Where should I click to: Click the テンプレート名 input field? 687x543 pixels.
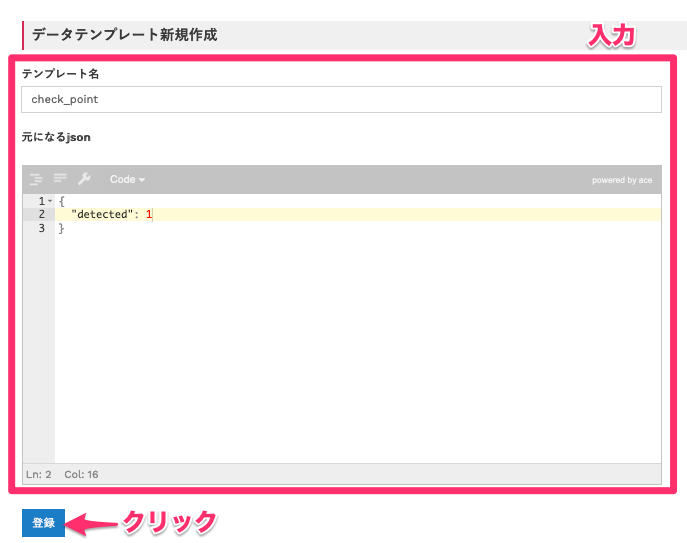tap(341, 99)
